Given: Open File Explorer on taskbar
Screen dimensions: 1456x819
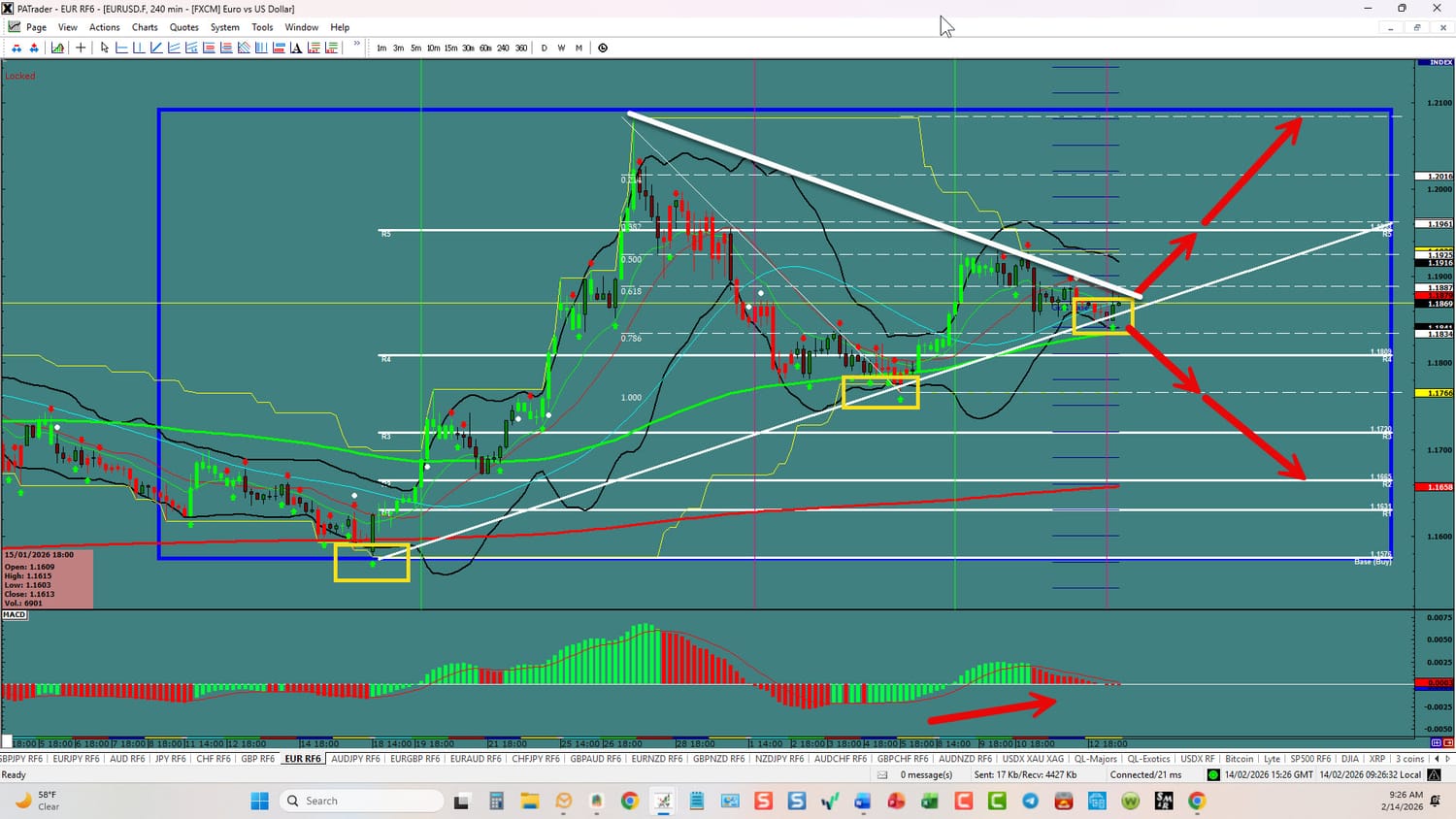Looking at the screenshot, I should tap(529, 801).
